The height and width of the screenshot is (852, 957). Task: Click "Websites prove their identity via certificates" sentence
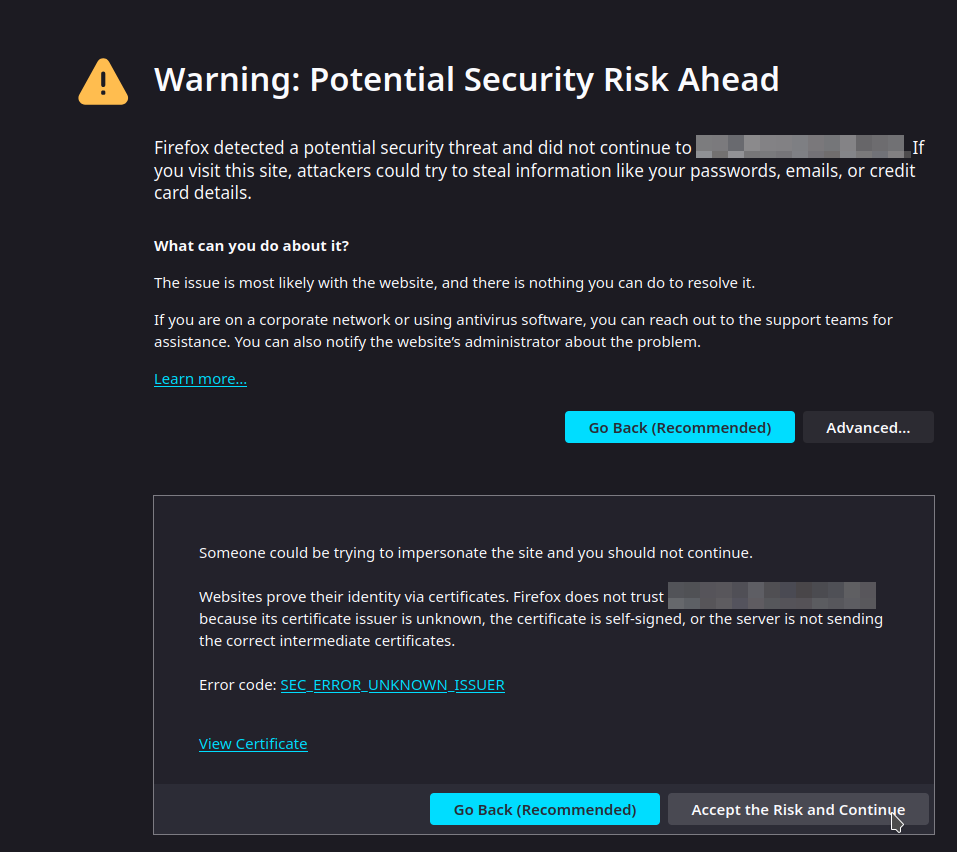click(431, 597)
